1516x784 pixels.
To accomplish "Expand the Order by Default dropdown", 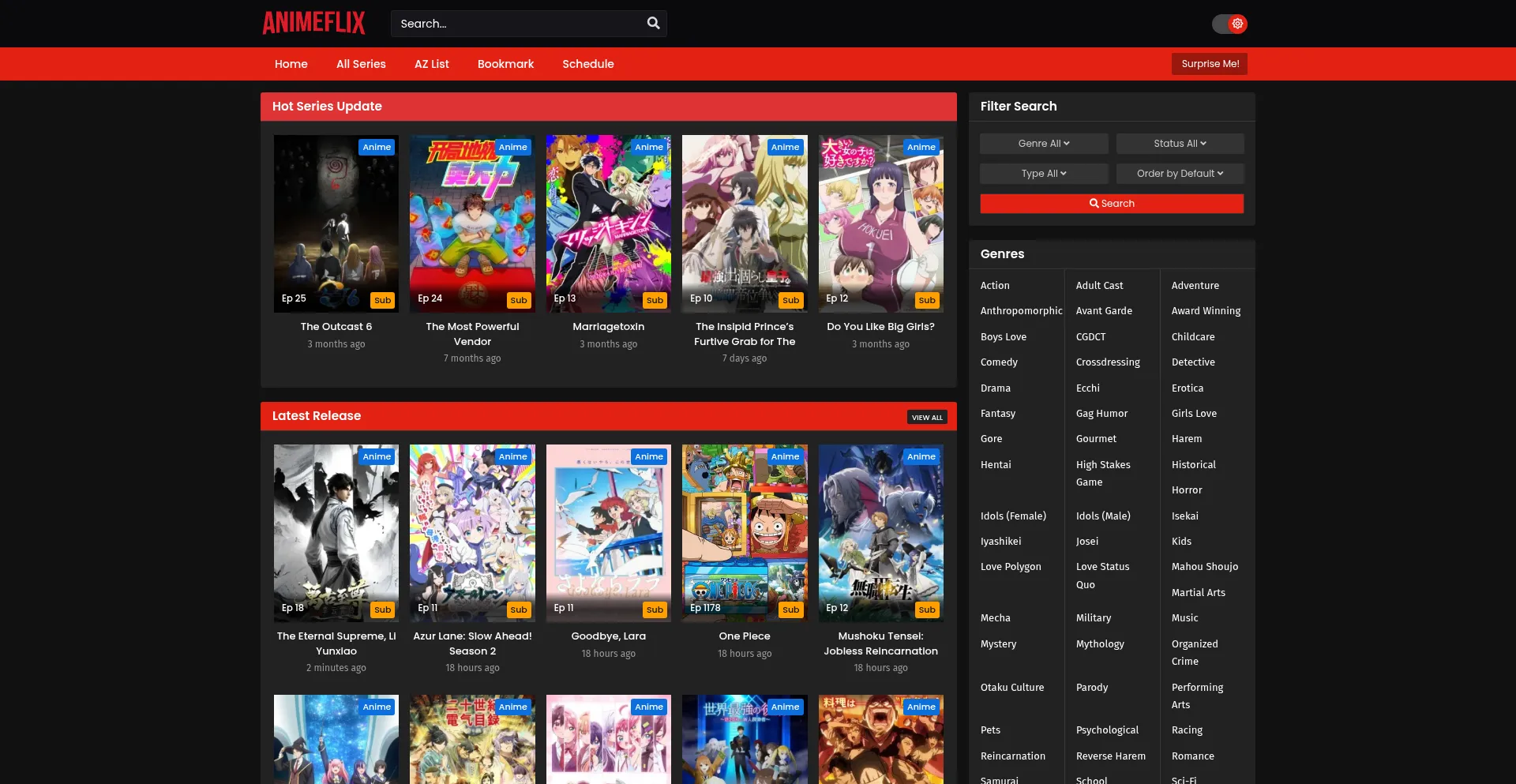I will tap(1180, 174).
